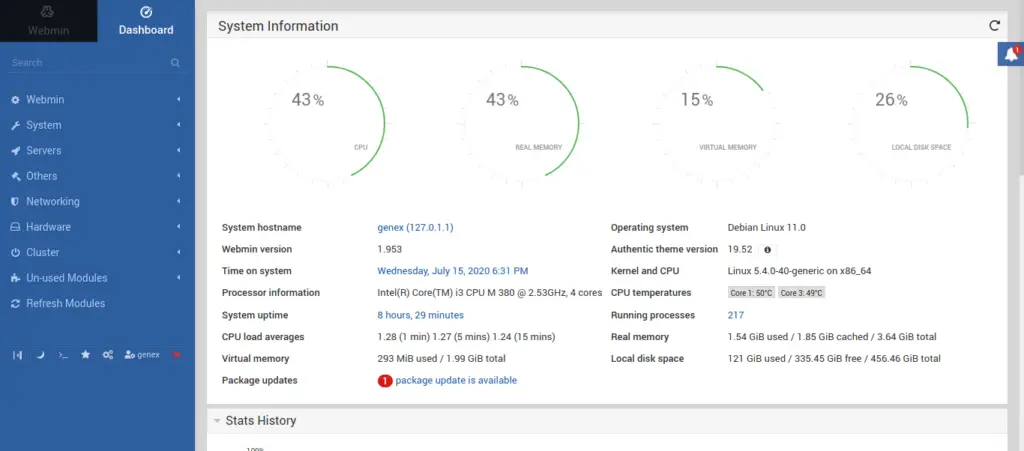The image size is (1024, 451).
Task: Click the Core 3: 49°C temperature badge
Action: pos(801,293)
